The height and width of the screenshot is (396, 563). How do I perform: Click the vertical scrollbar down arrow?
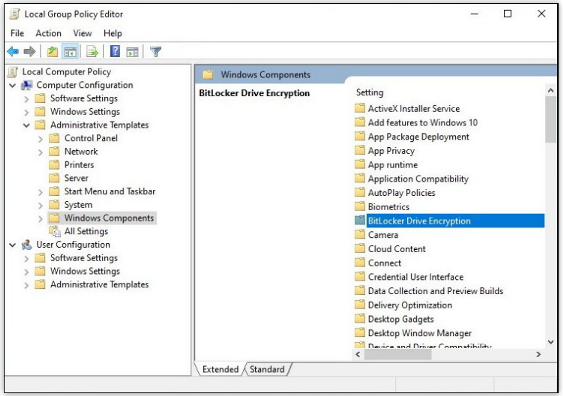(551, 342)
